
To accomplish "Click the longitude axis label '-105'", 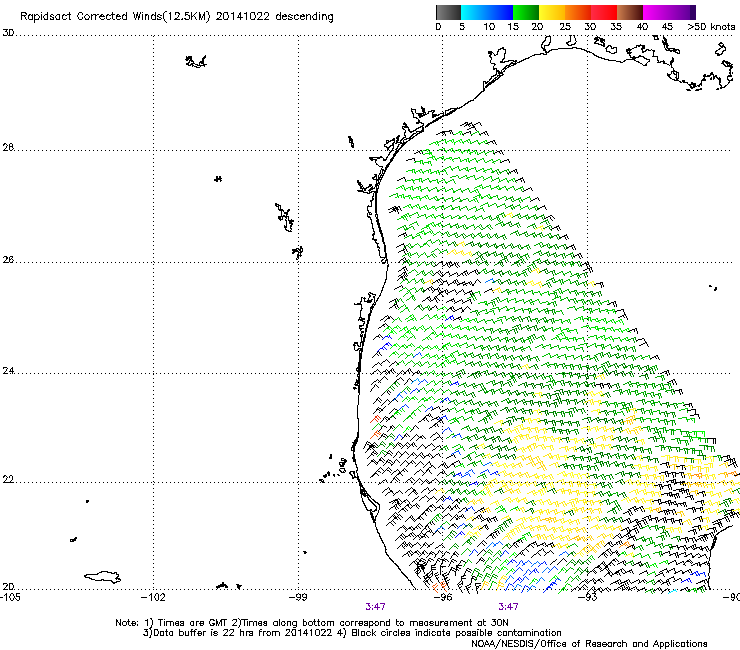I will 10,597.
